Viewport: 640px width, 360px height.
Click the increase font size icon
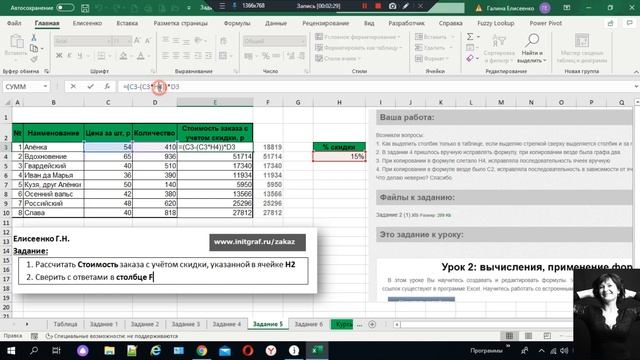pos(137,40)
